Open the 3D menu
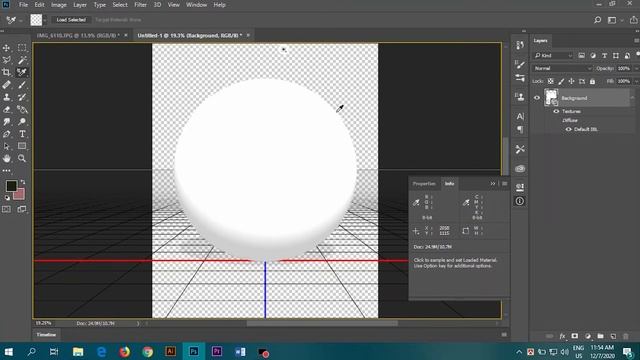The height and width of the screenshot is (360, 640). click(158, 5)
